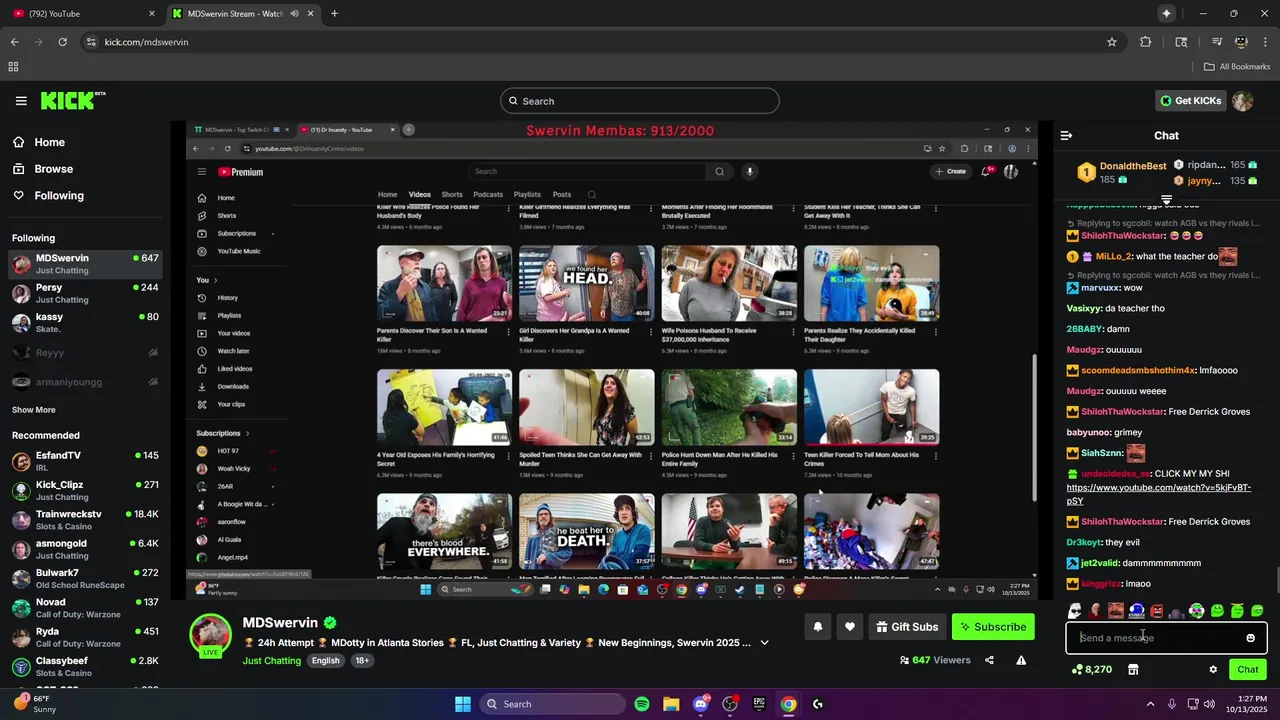Image resolution: width=1280 pixels, height=720 pixels.
Task: Click the share stream icon
Action: click(989, 660)
